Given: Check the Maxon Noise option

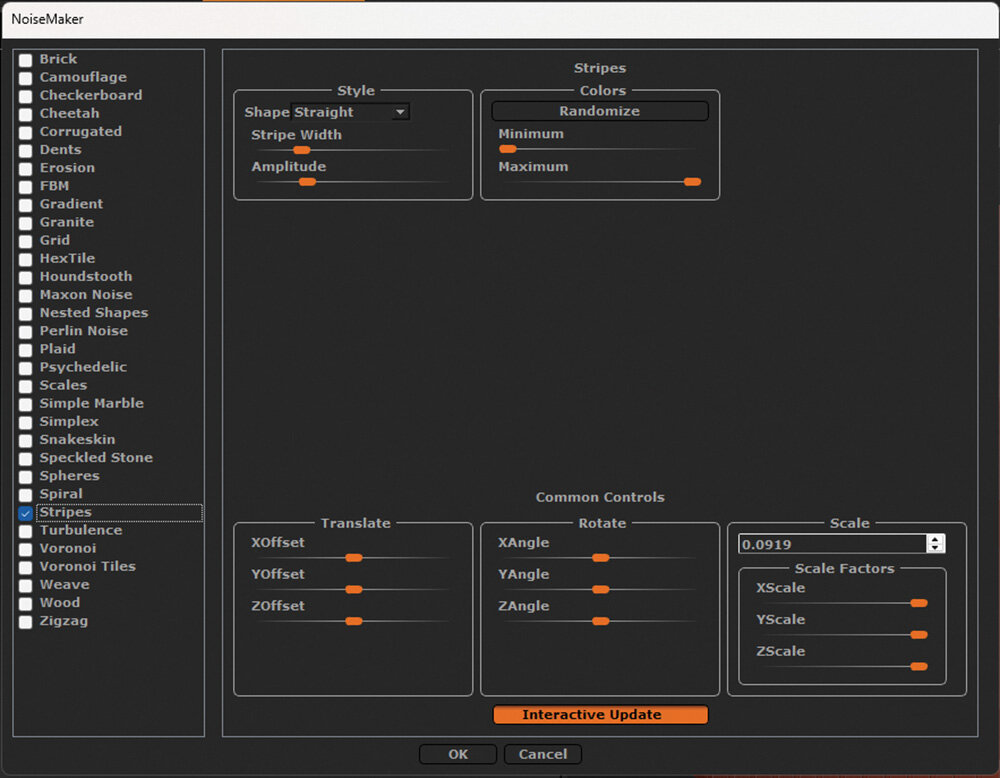Looking at the screenshot, I should (x=26, y=296).
